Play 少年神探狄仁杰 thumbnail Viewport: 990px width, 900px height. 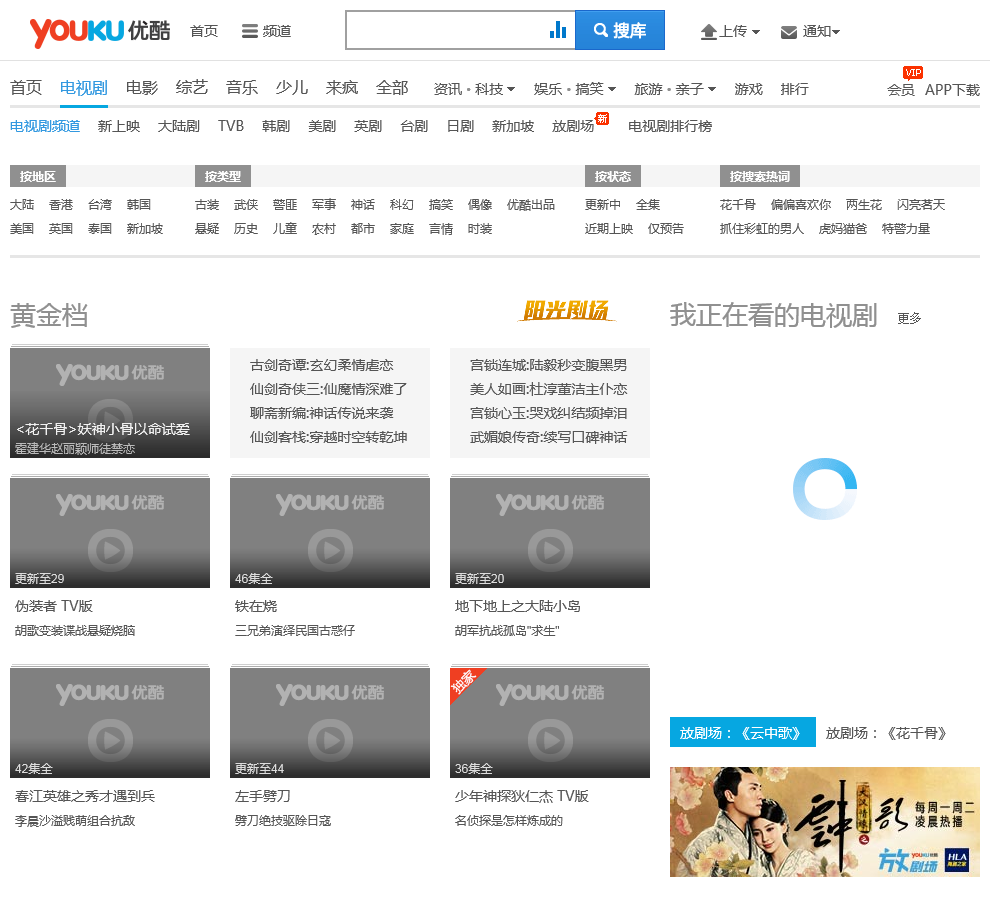[550, 723]
